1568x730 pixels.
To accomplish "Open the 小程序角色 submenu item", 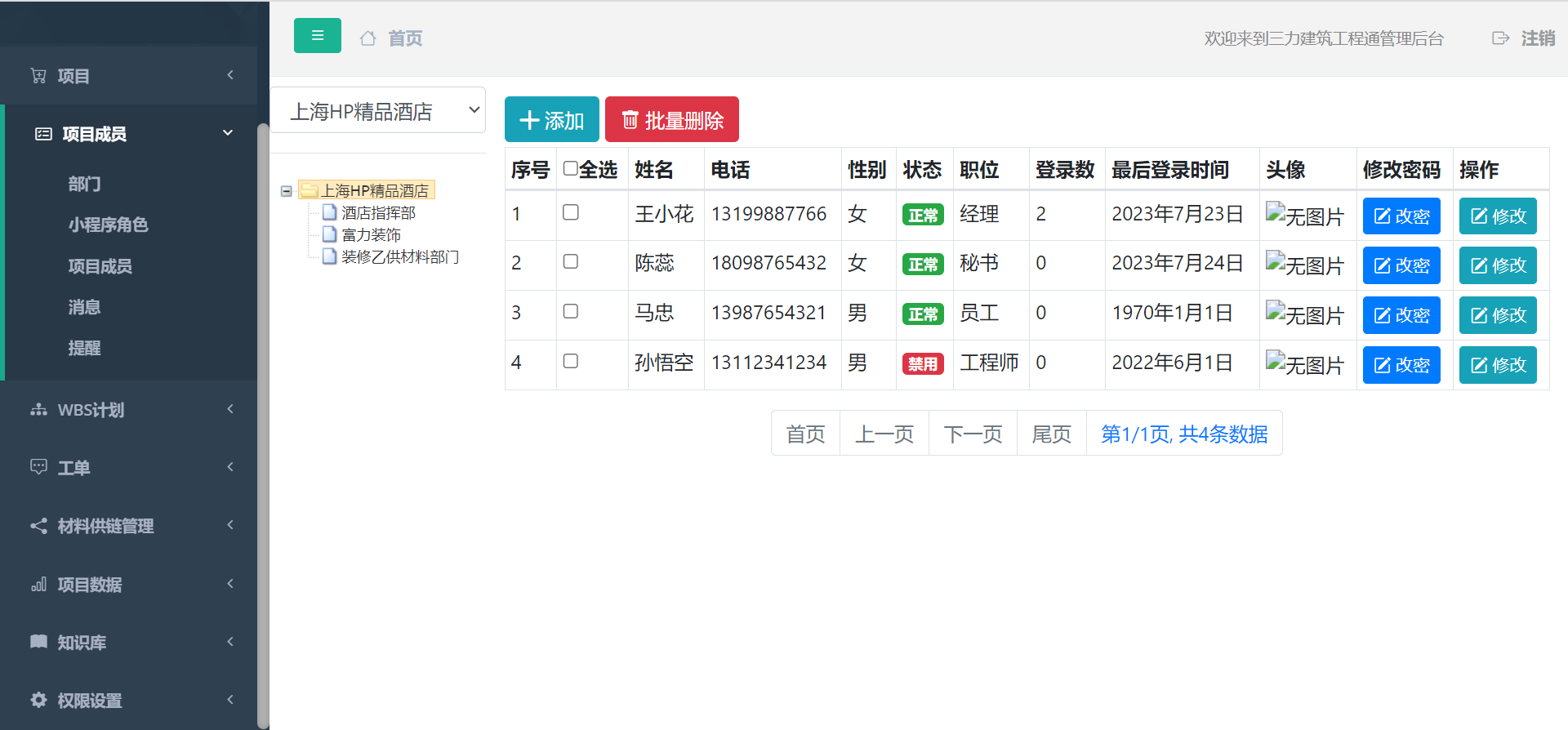I will pyautogui.click(x=108, y=225).
